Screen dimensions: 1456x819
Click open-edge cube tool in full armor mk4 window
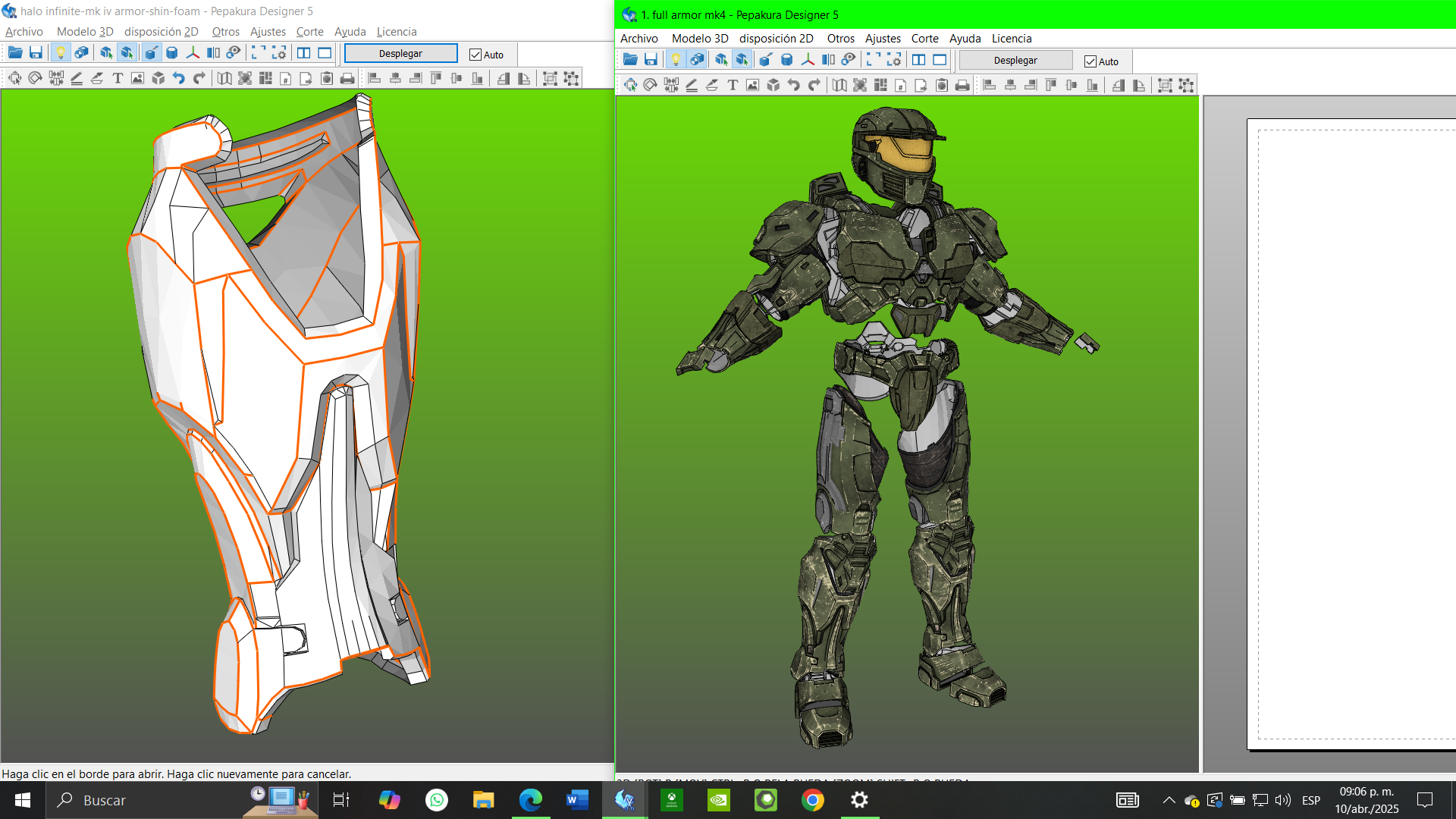point(767,60)
